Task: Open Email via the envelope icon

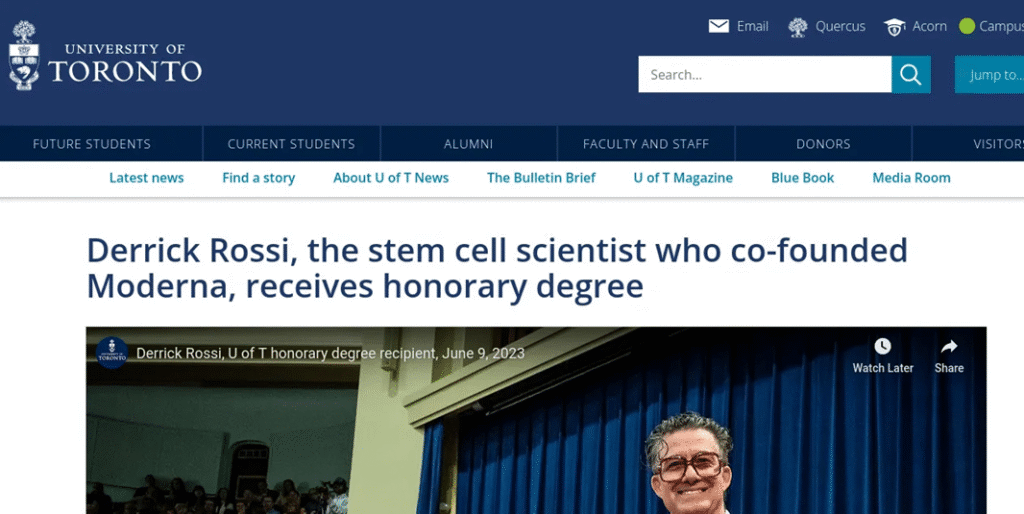Action: pyautogui.click(x=718, y=26)
